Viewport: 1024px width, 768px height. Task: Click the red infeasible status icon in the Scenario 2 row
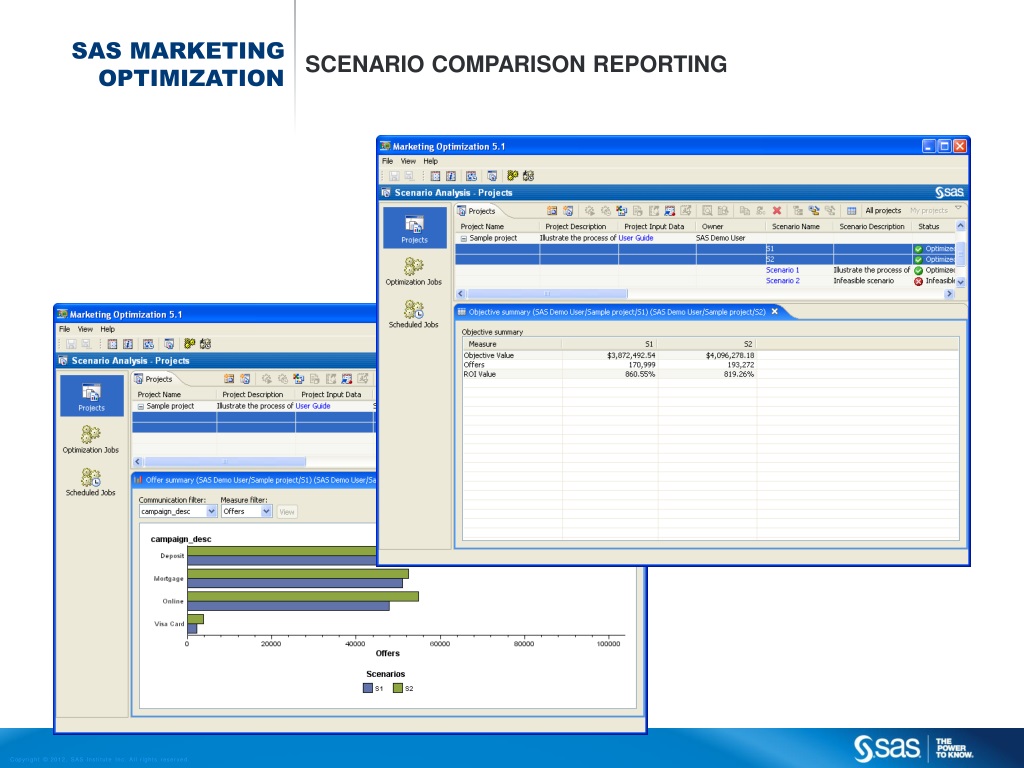coord(918,281)
